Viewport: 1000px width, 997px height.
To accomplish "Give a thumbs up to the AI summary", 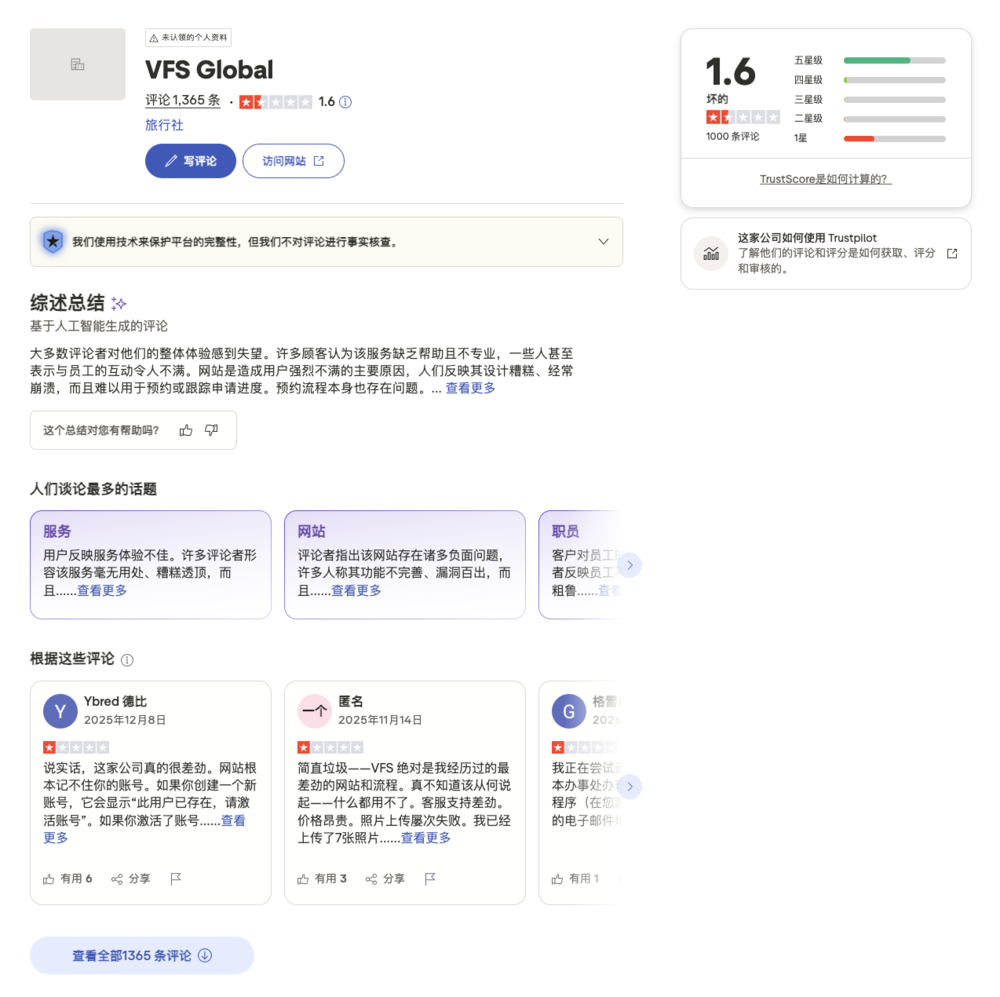I will point(186,429).
